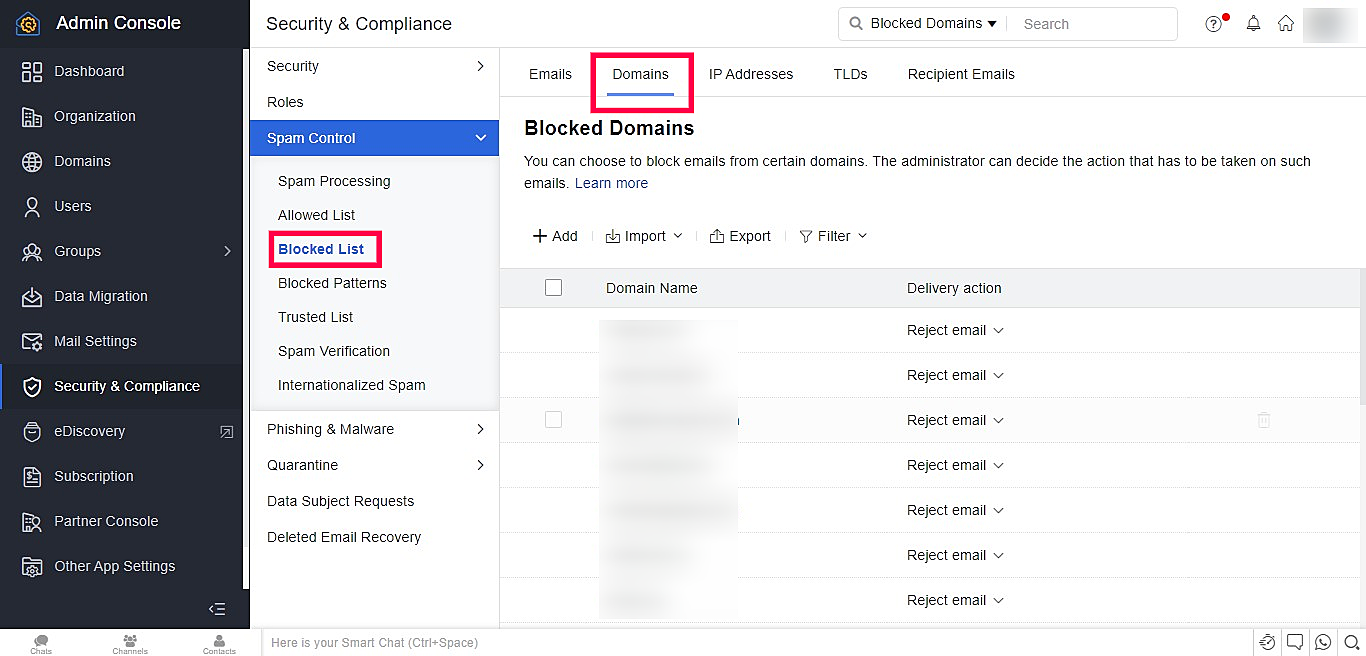Image resolution: width=1366 pixels, height=656 pixels.
Task: Open WhatsApp icon in bottom bar
Action: tap(1323, 642)
